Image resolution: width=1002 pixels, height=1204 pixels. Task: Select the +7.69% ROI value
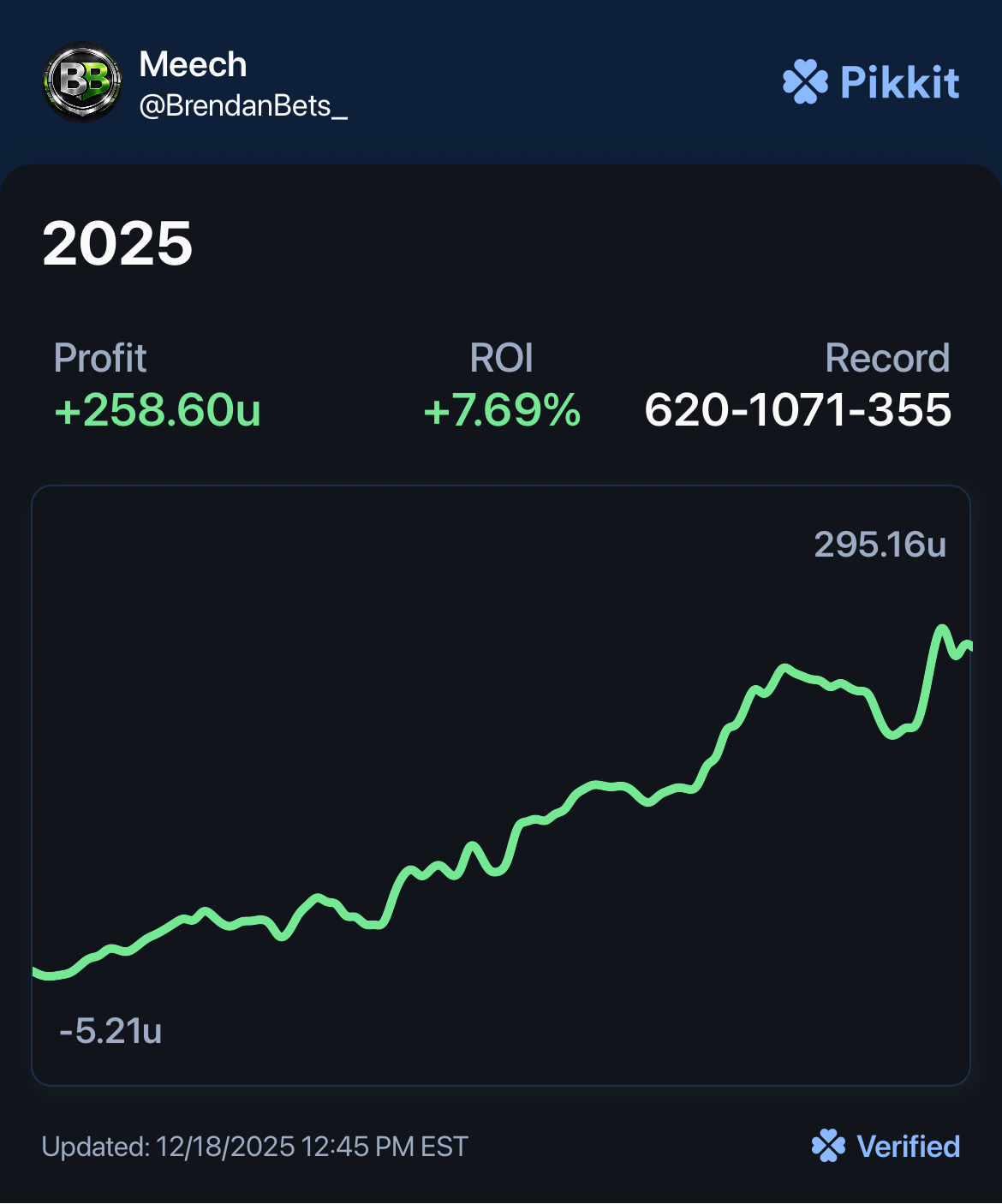502,410
